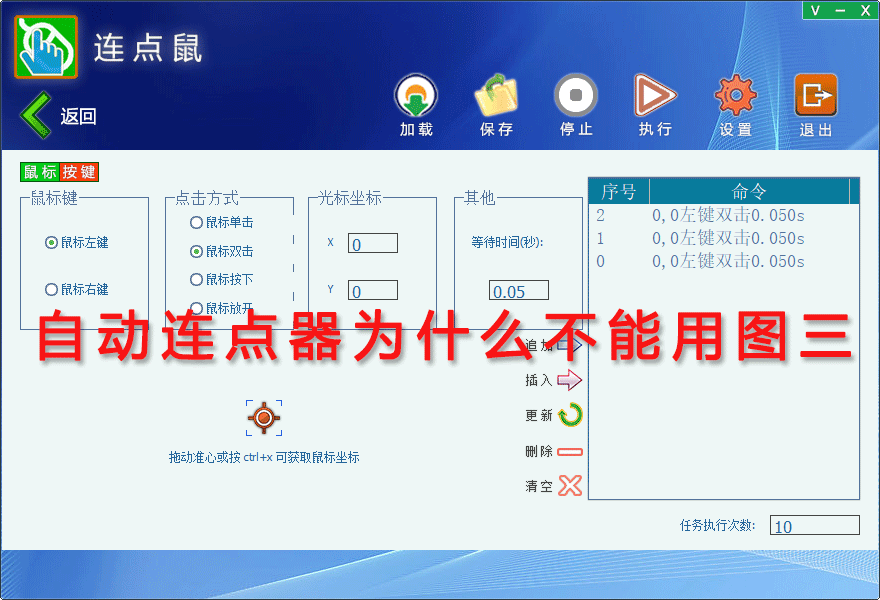The height and width of the screenshot is (600, 880).
Task: Run the tasks with 执行 icon
Action: [655, 95]
